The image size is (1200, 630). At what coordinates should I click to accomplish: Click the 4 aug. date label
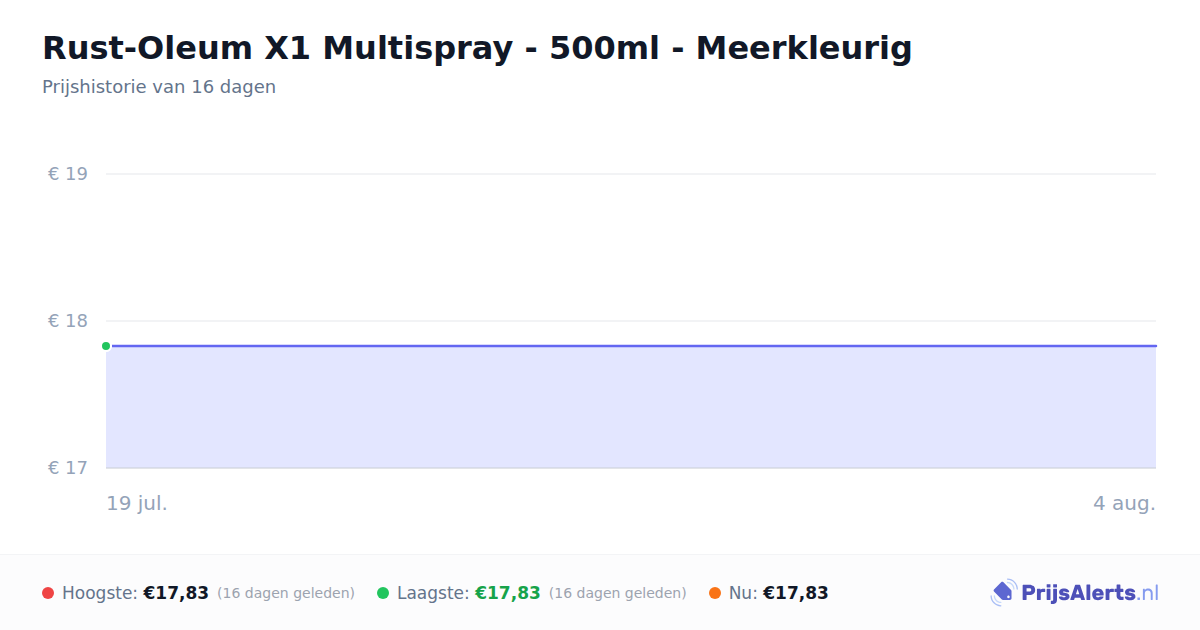tap(1124, 503)
